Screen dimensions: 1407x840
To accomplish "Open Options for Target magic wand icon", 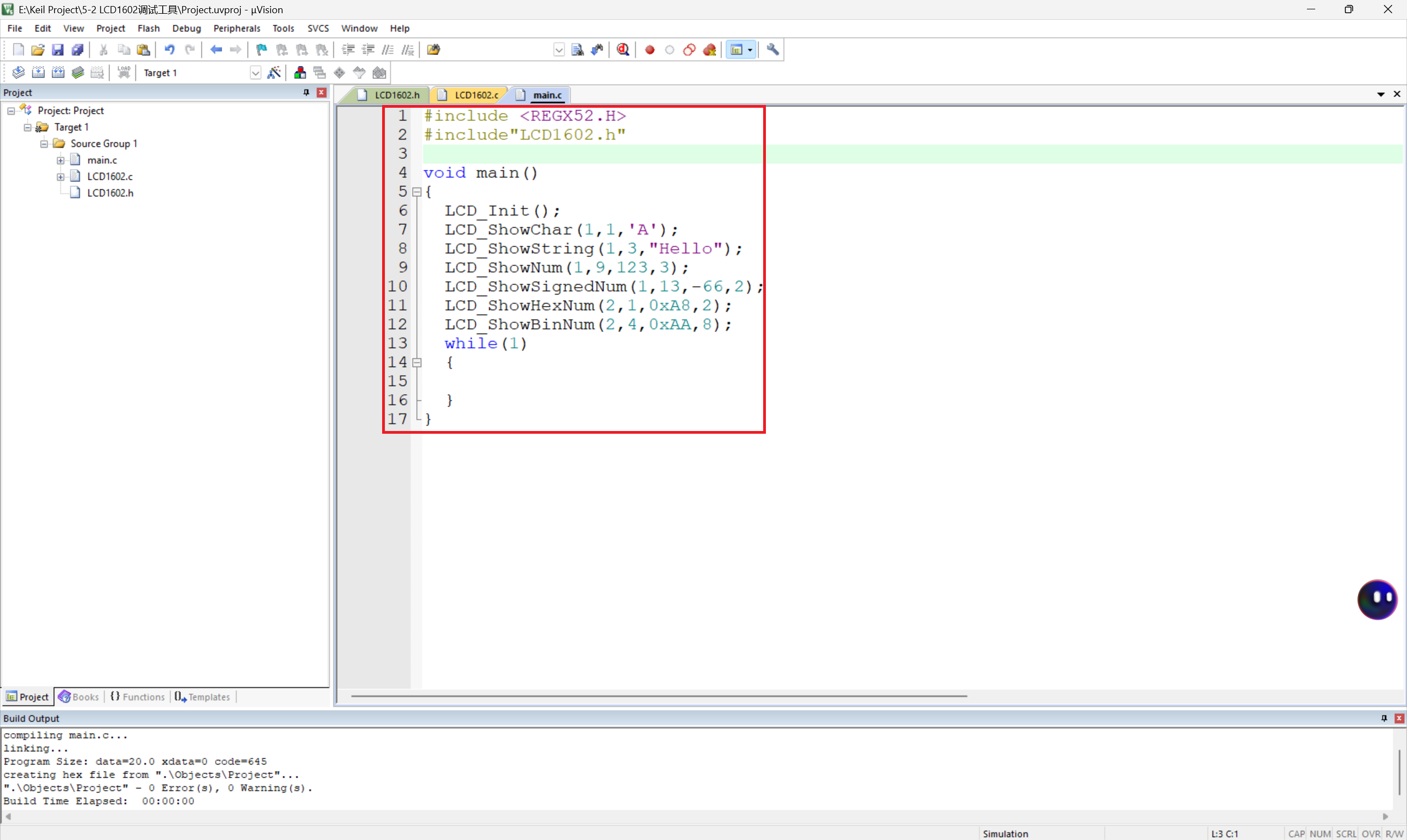I will [274, 73].
